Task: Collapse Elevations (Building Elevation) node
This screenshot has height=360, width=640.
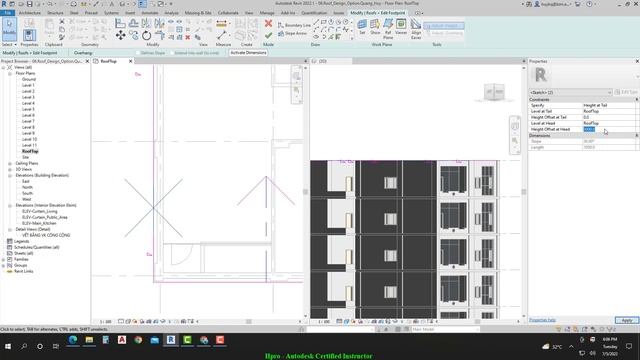Action: pyautogui.click(x=9, y=175)
